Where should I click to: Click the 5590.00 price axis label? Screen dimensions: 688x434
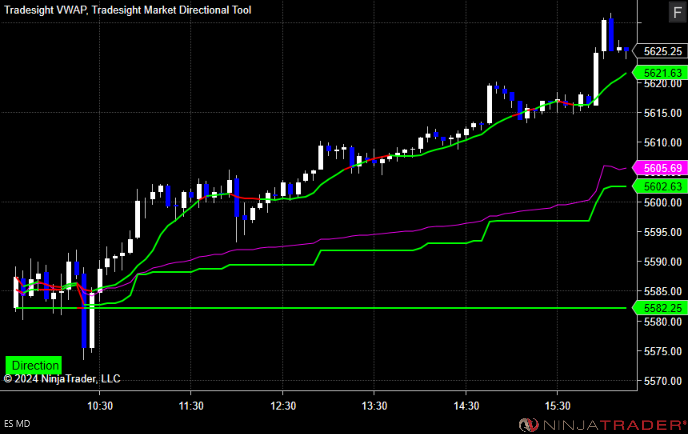coord(663,262)
